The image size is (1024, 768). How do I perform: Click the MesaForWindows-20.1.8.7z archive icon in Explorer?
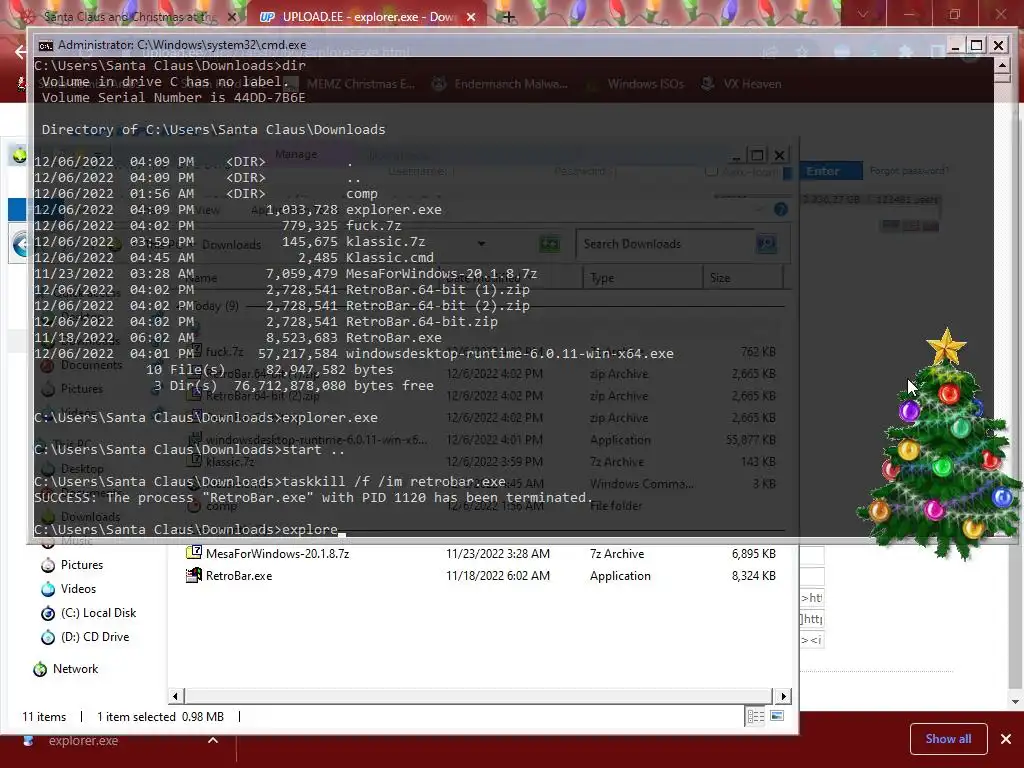coord(194,552)
